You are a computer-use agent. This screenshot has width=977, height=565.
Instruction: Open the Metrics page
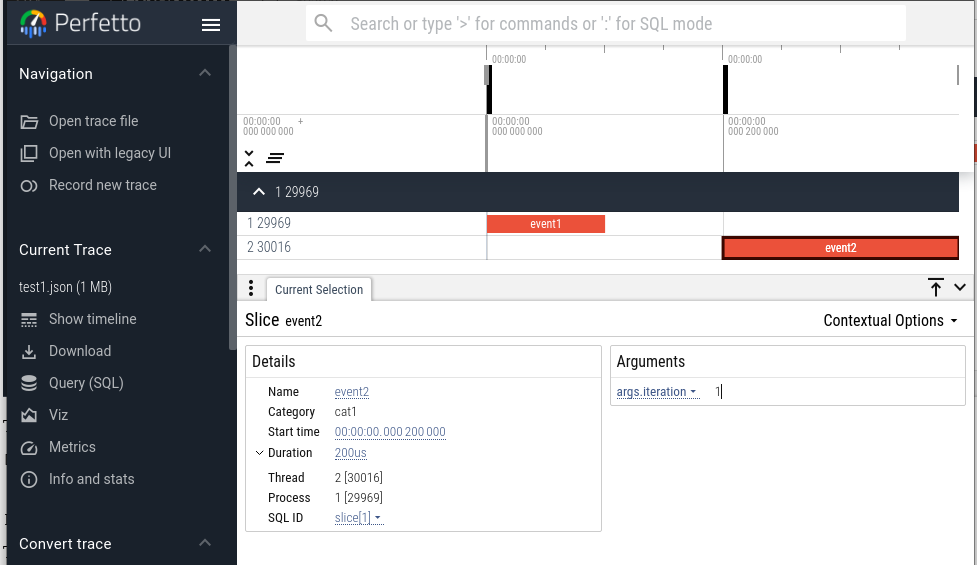click(x=72, y=447)
